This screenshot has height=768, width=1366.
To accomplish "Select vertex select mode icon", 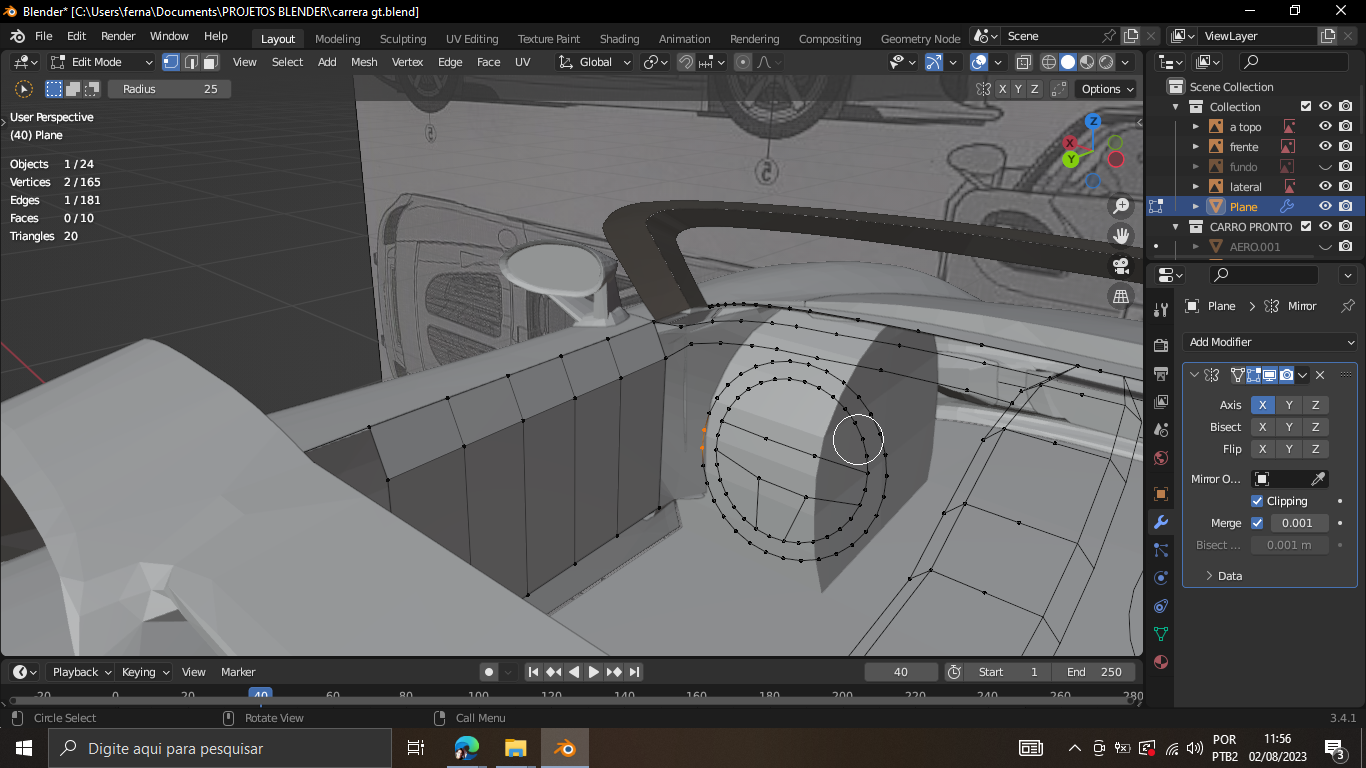I will [x=171, y=62].
